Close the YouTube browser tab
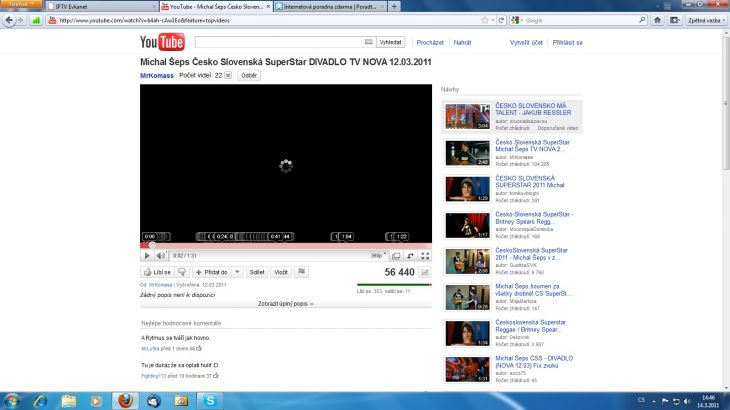The image size is (730, 410). 268,7
